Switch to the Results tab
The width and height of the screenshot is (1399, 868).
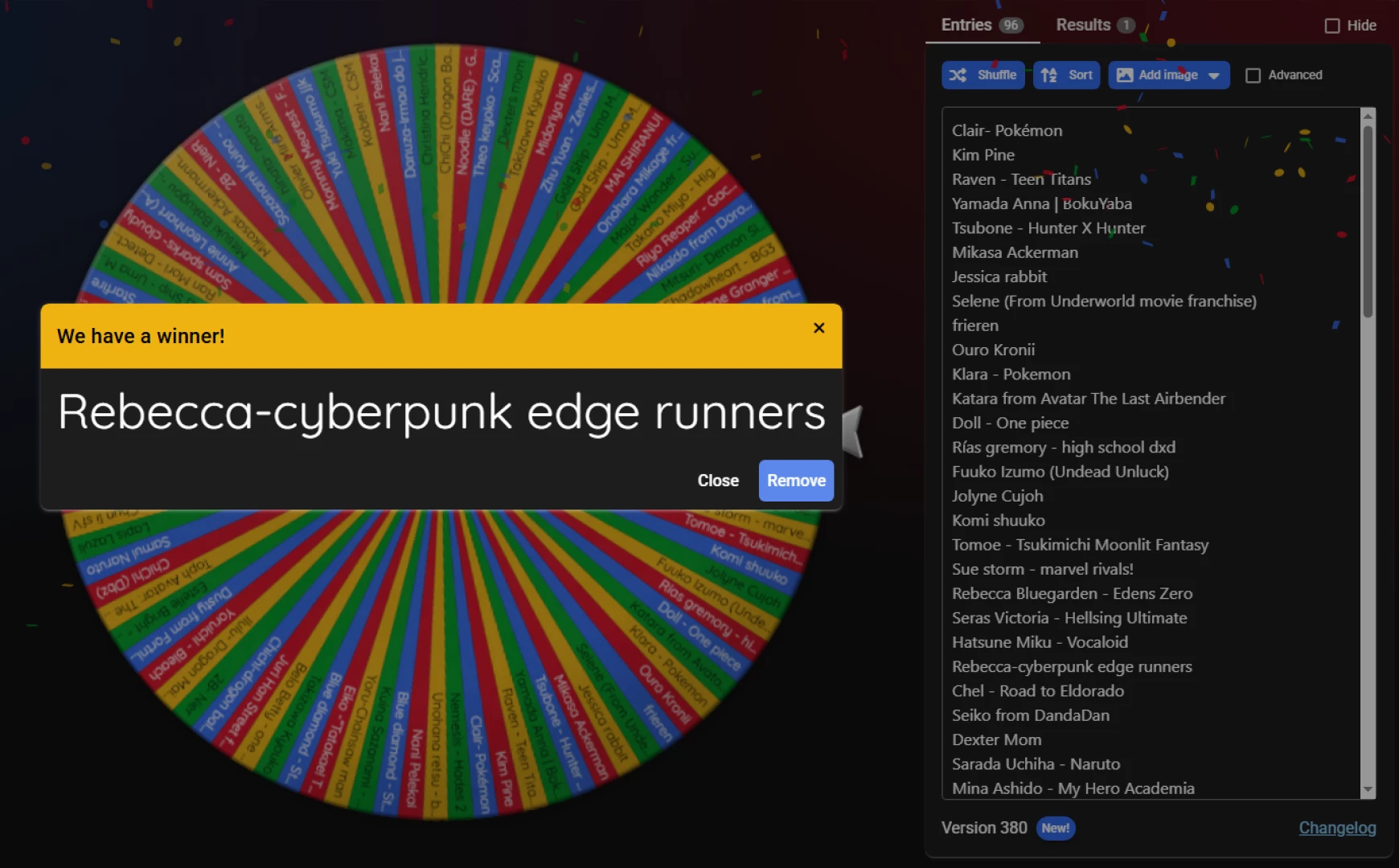coord(1095,25)
